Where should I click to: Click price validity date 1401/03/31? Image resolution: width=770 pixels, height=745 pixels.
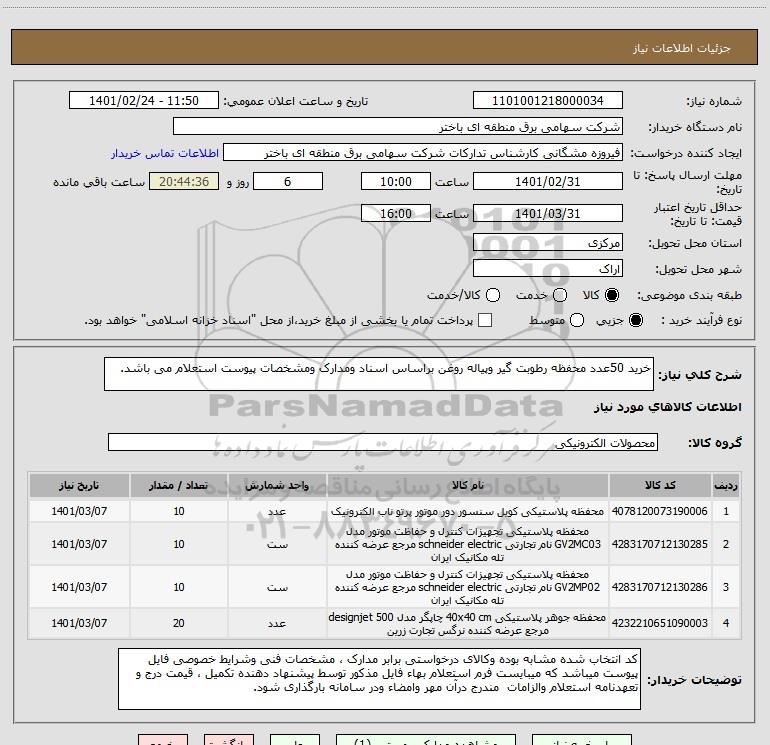click(548, 214)
